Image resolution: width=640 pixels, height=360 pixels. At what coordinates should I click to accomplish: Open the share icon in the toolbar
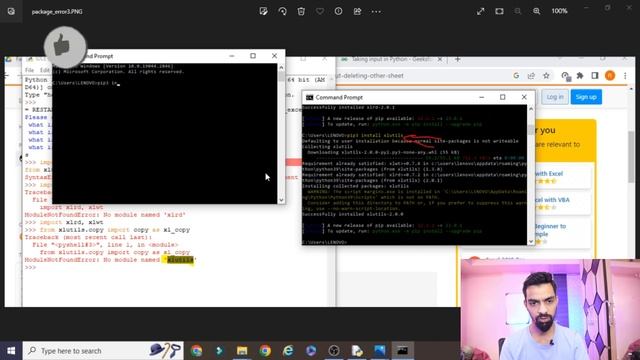[357, 11]
